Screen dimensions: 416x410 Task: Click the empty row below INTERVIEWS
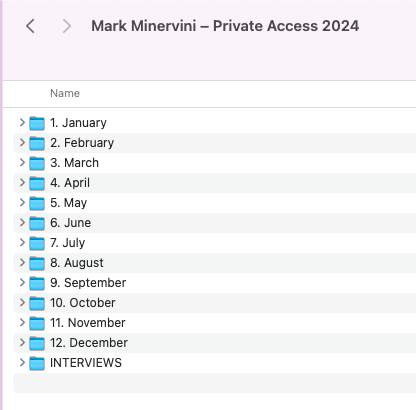(214, 383)
